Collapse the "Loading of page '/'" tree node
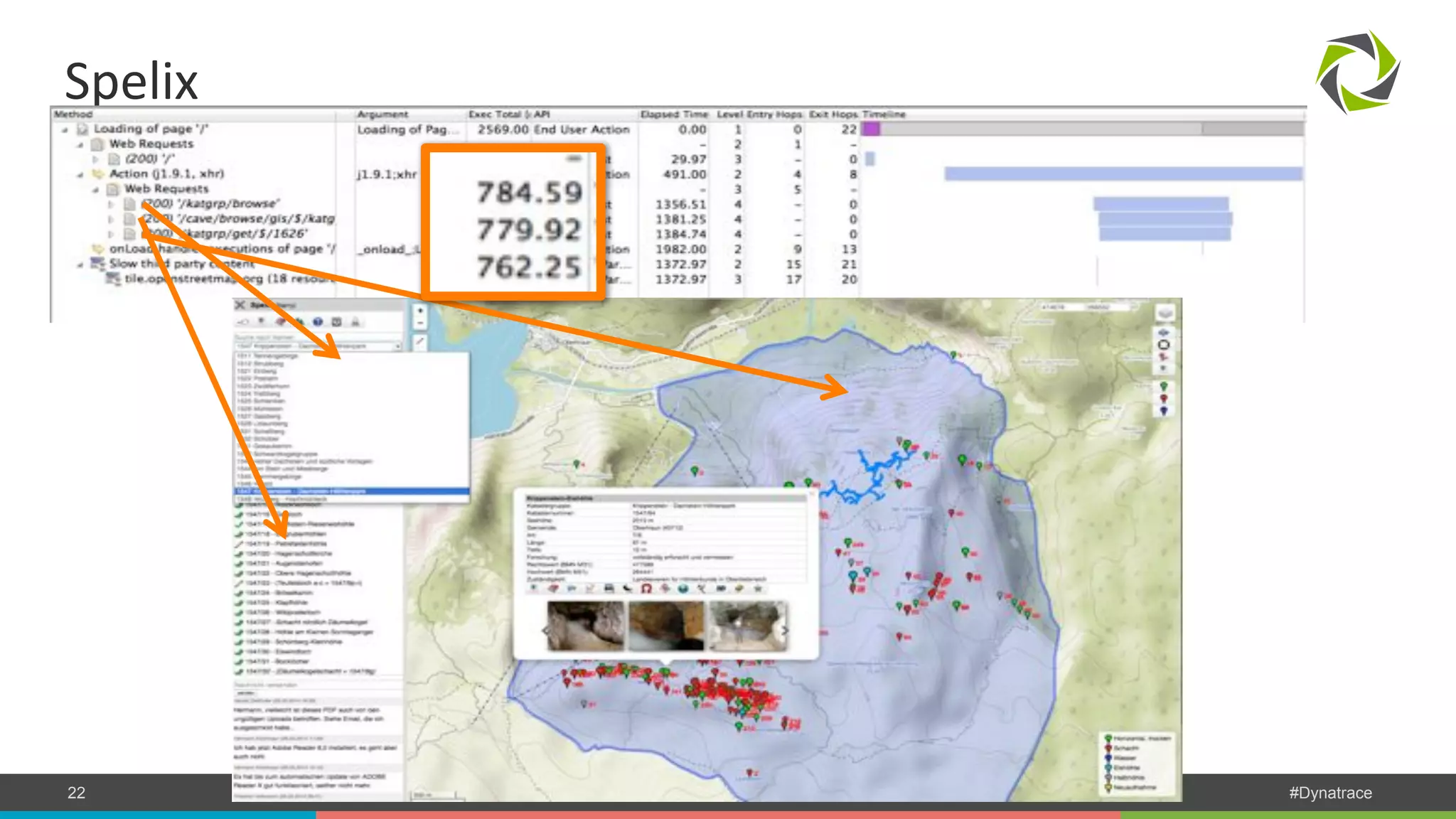The height and width of the screenshot is (819, 1456). pyautogui.click(x=65, y=129)
